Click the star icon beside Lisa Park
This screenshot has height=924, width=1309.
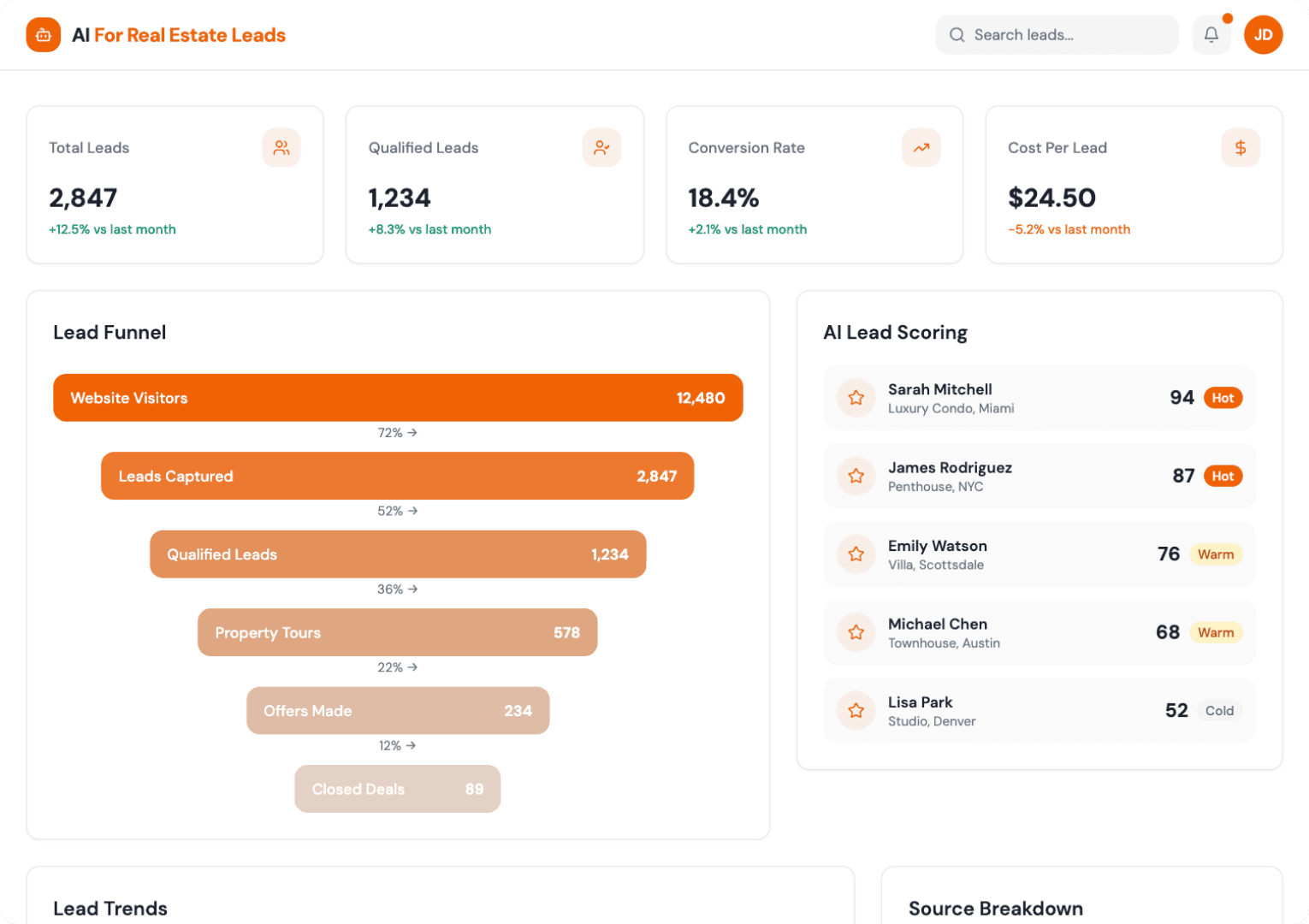click(856, 710)
